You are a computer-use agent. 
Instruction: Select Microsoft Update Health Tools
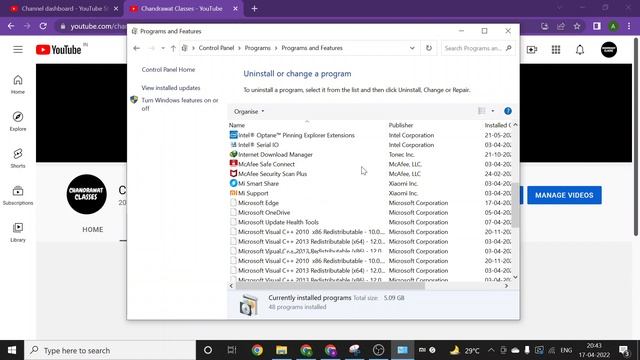[x=369, y=222]
